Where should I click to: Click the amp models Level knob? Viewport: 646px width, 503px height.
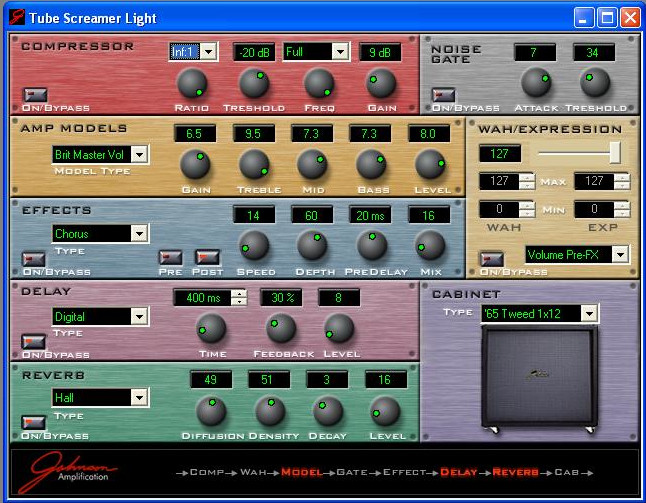click(430, 164)
